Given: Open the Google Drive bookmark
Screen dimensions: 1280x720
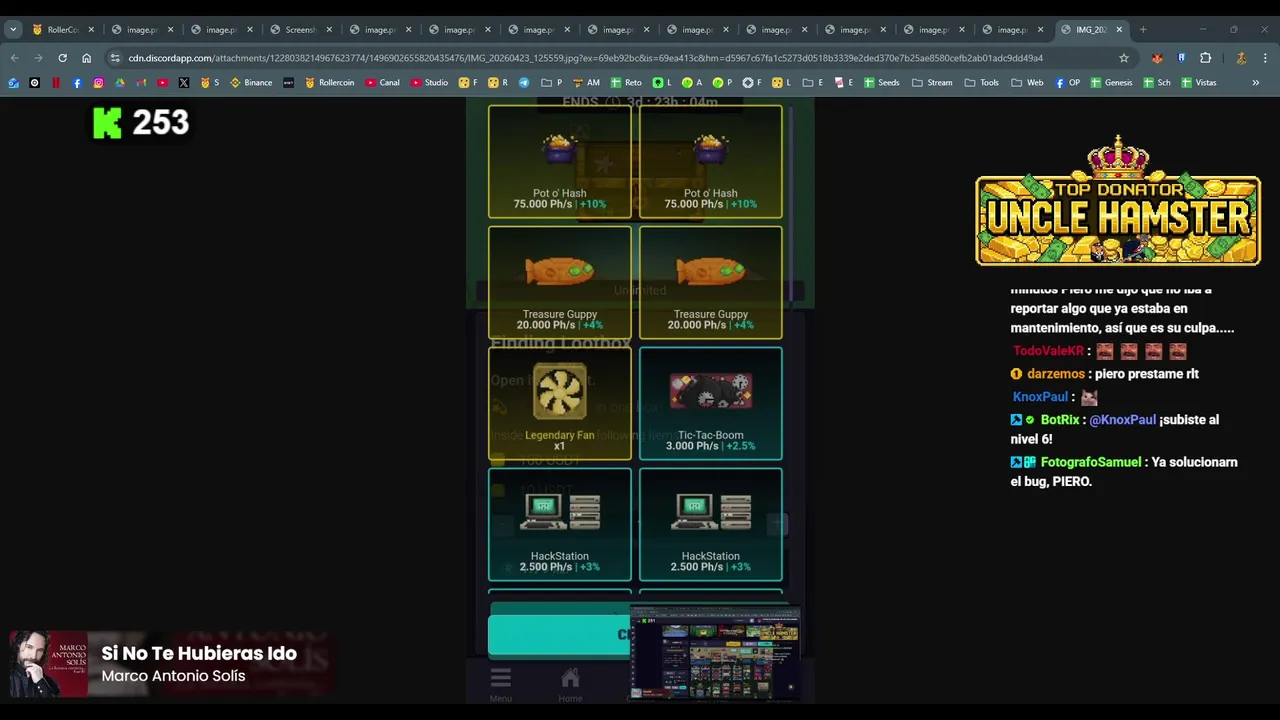Looking at the screenshot, I should [120, 83].
